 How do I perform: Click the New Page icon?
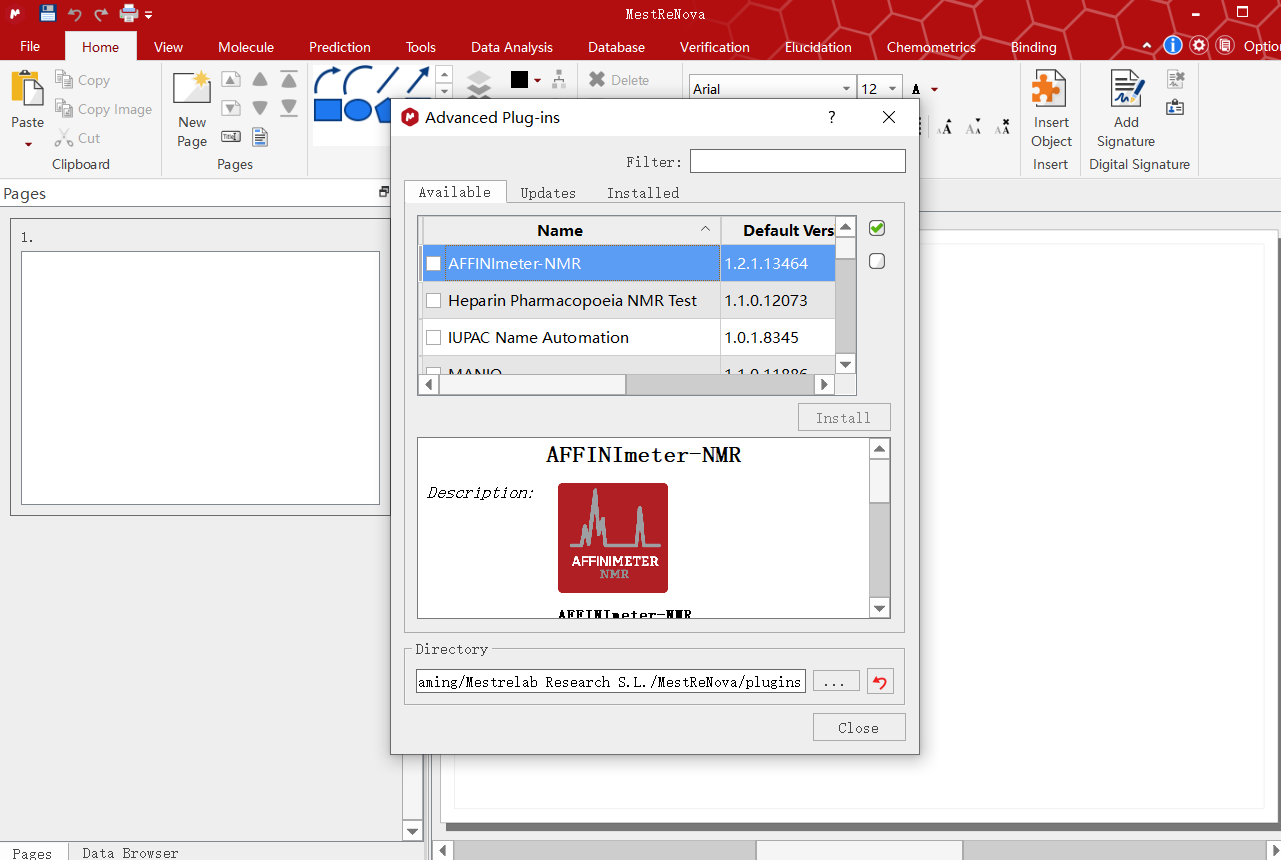click(192, 88)
